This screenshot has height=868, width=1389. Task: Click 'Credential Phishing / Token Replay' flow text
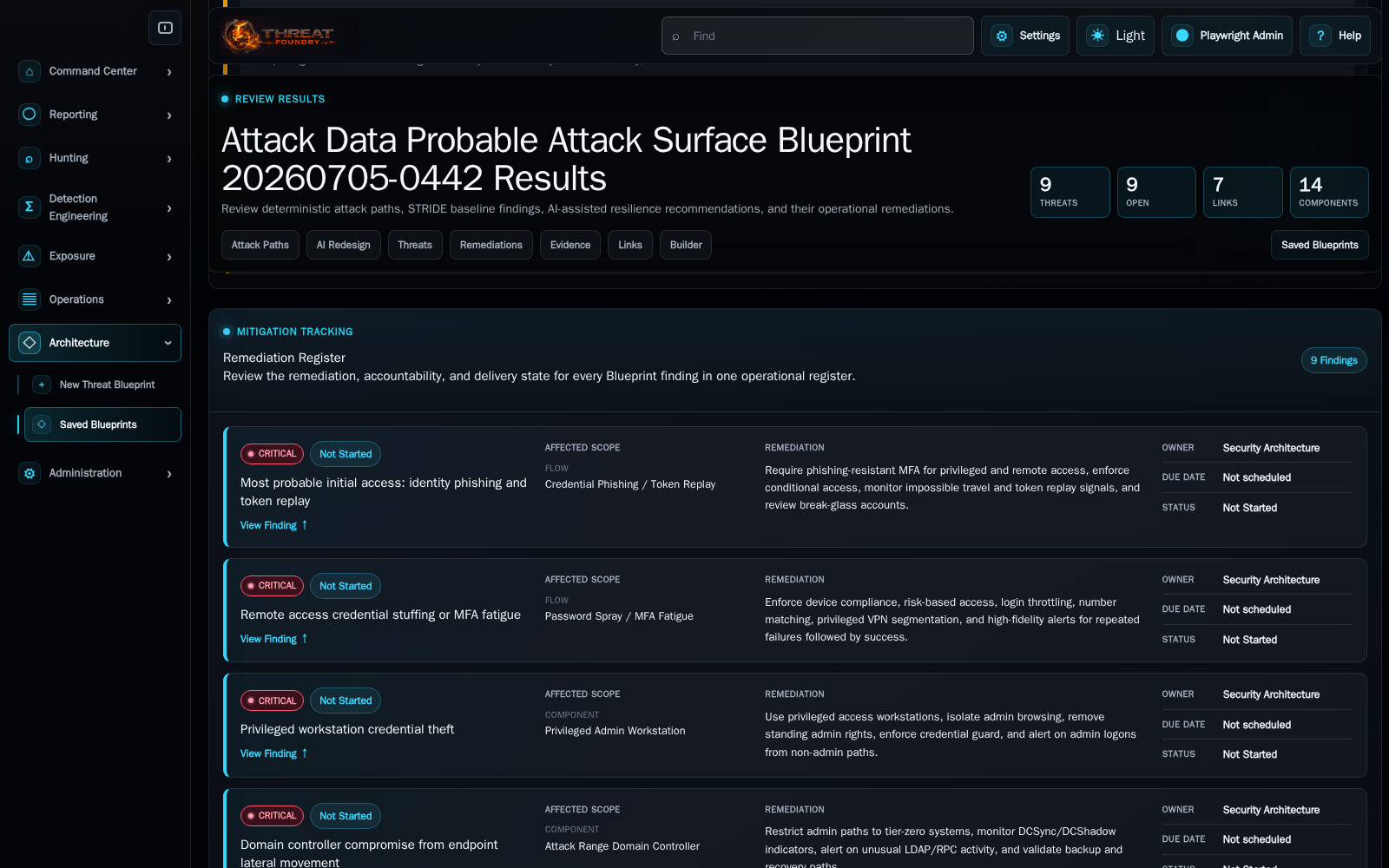tap(630, 484)
